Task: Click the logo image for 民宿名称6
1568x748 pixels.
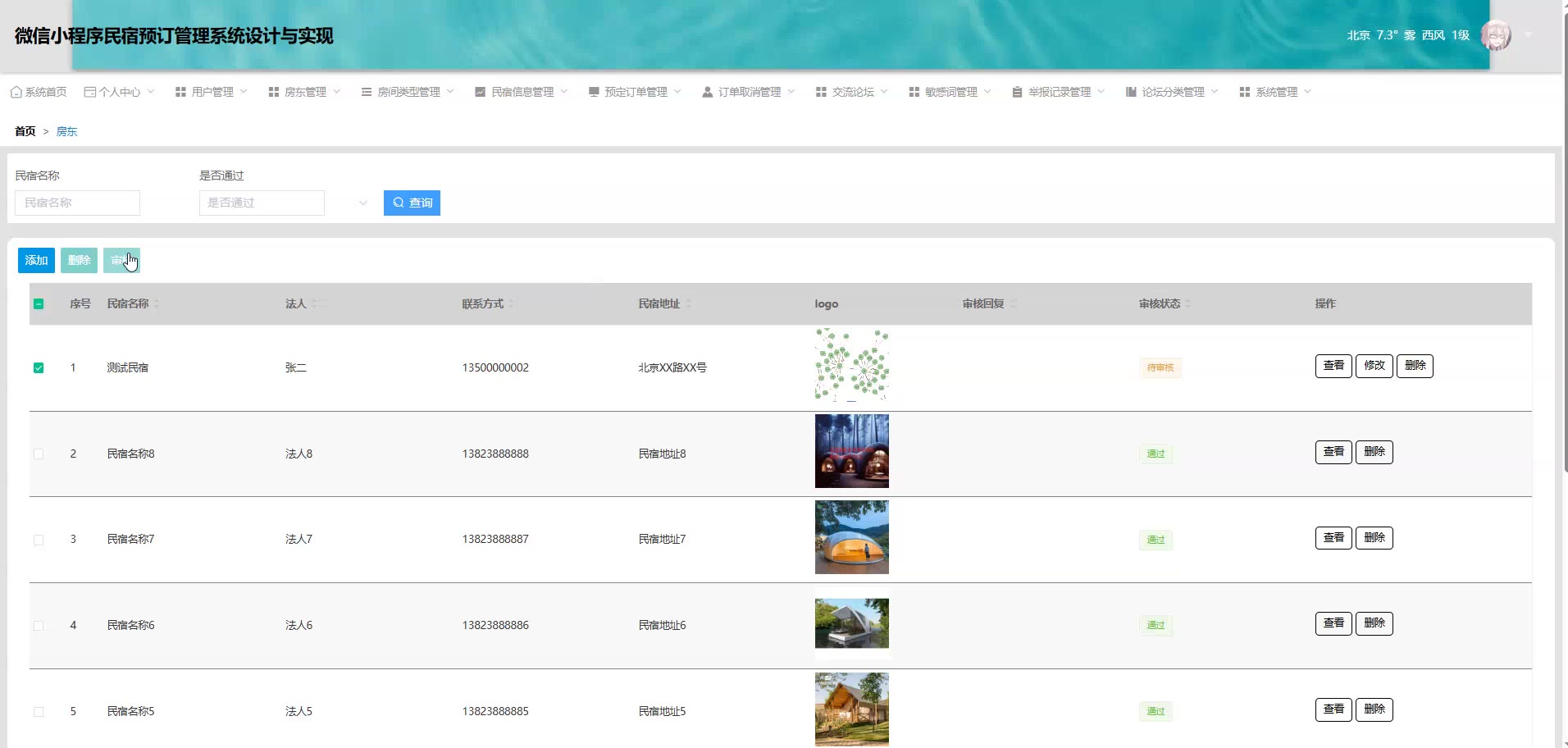Action: (852, 623)
